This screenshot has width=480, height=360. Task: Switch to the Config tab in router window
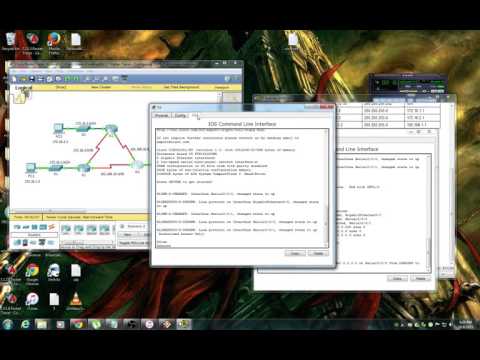(x=180, y=116)
